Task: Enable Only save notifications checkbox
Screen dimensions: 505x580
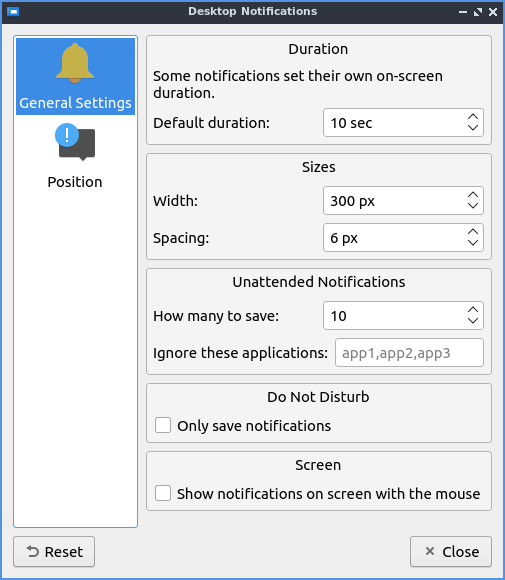Action: click(x=163, y=425)
